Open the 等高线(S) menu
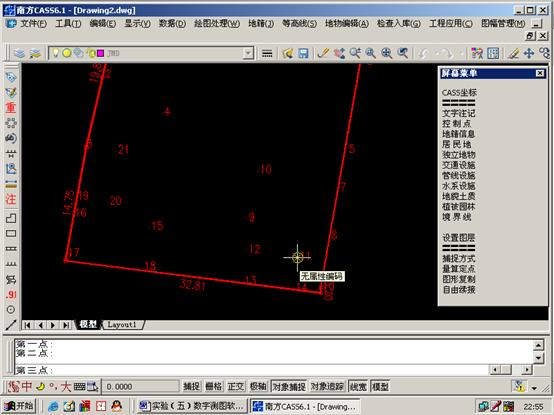Image resolution: width=554 pixels, height=415 pixels. pyautogui.click(x=299, y=24)
